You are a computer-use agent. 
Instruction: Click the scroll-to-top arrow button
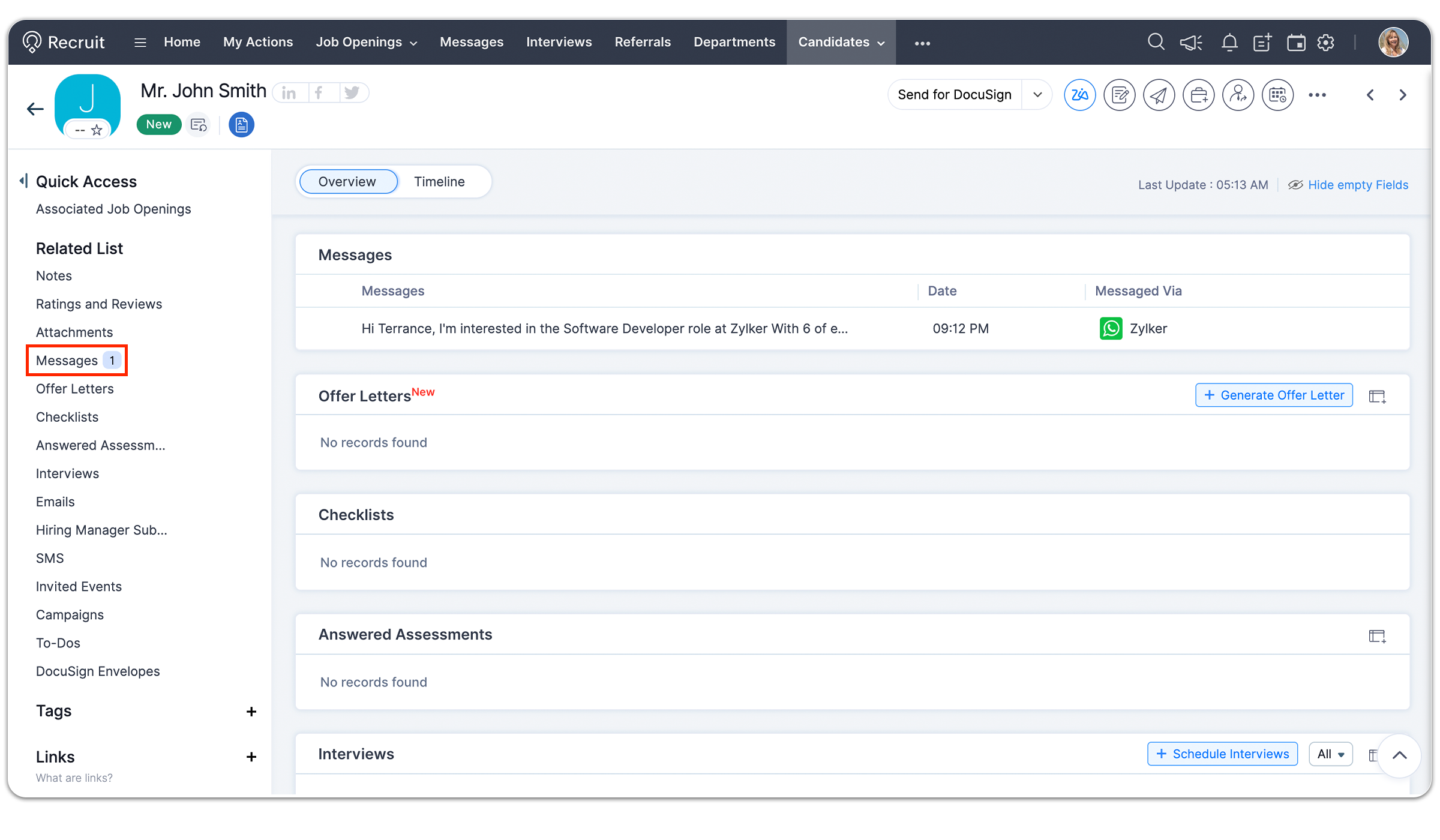click(1399, 755)
